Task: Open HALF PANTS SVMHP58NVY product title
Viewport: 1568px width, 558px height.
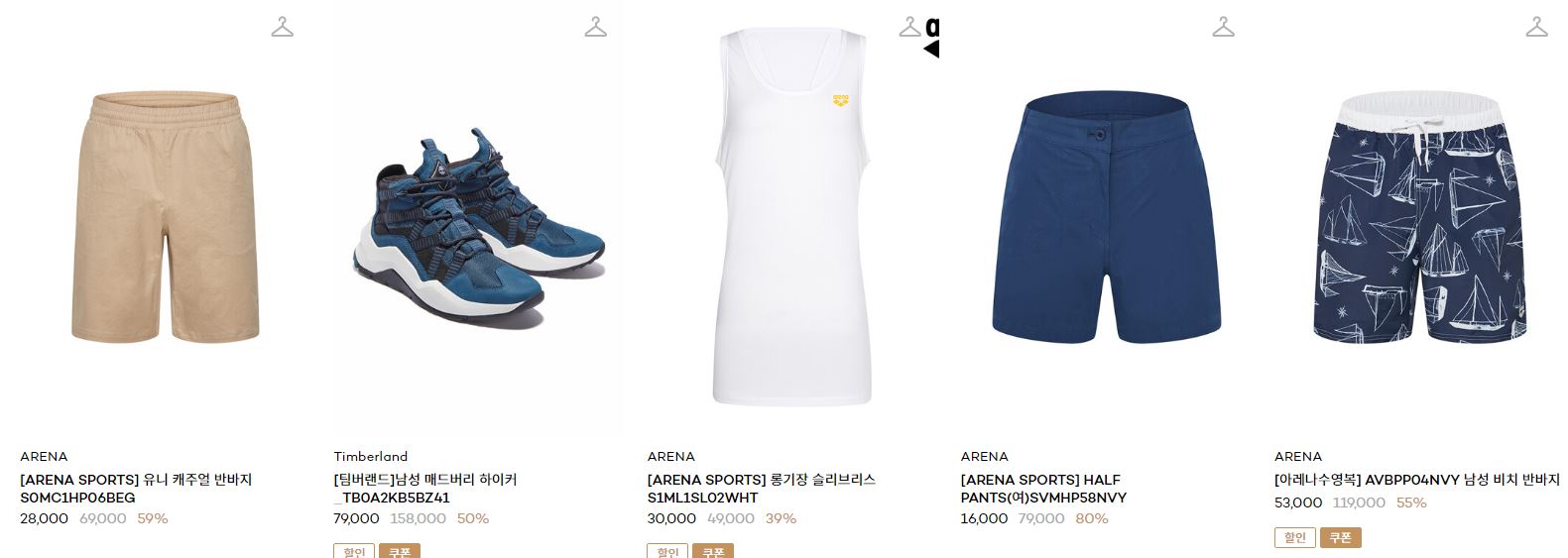Action: pyautogui.click(x=1043, y=489)
